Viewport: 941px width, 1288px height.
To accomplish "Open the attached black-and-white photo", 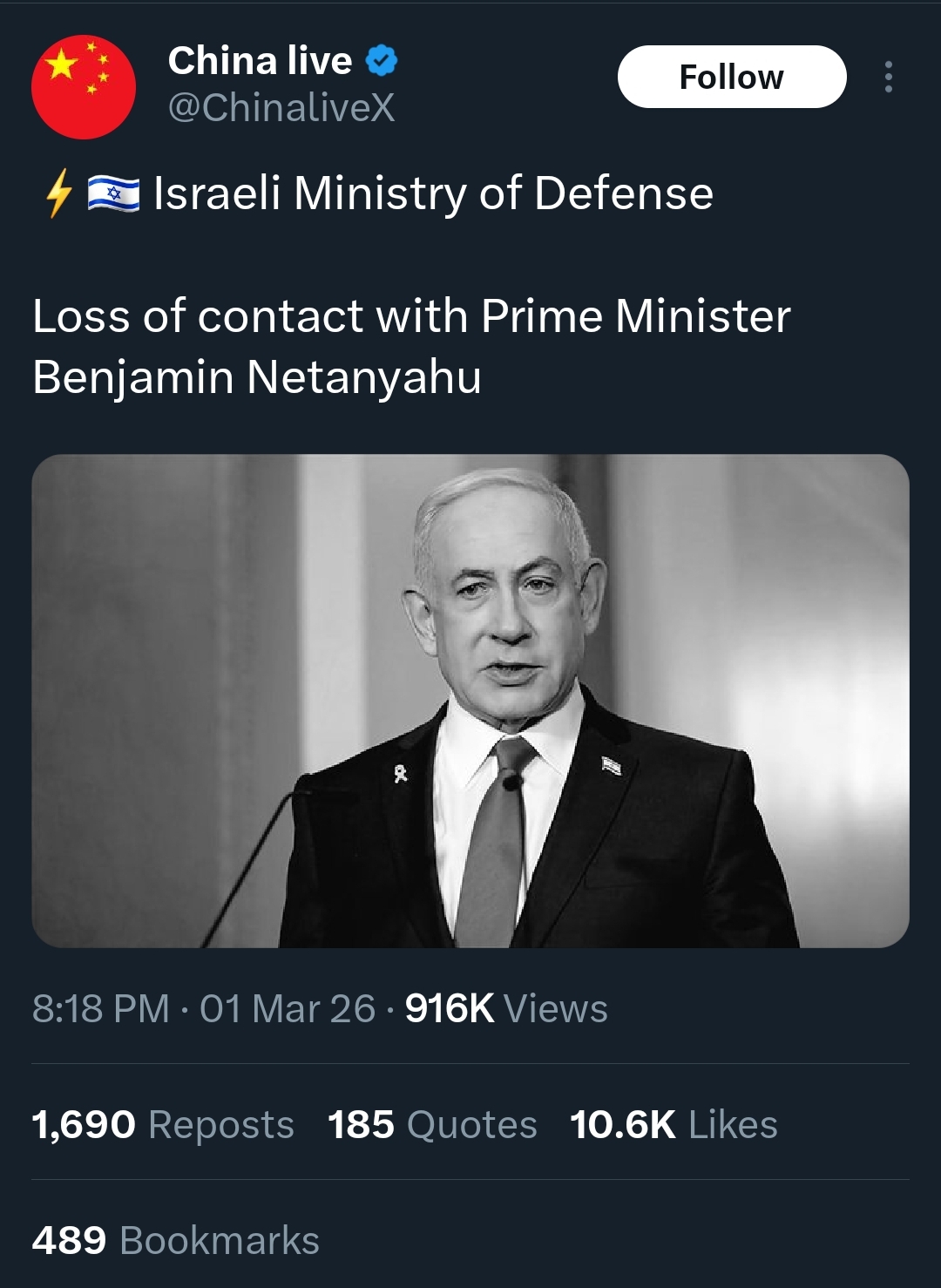I will [470, 700].
